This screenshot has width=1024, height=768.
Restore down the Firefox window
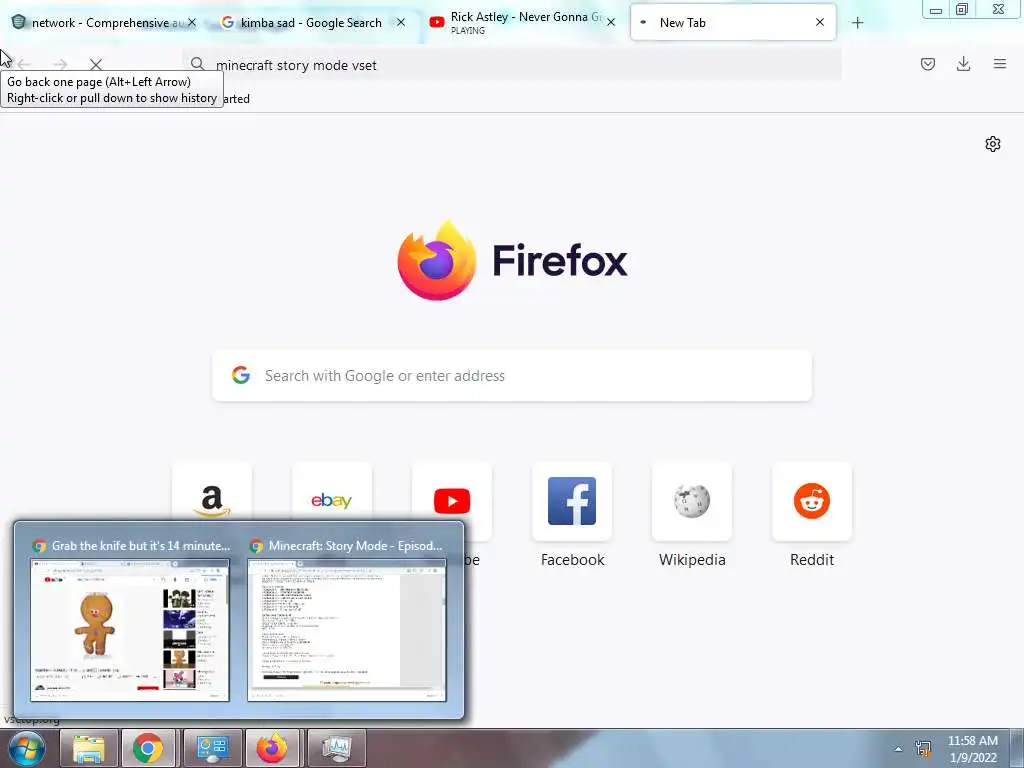(962, 10)
